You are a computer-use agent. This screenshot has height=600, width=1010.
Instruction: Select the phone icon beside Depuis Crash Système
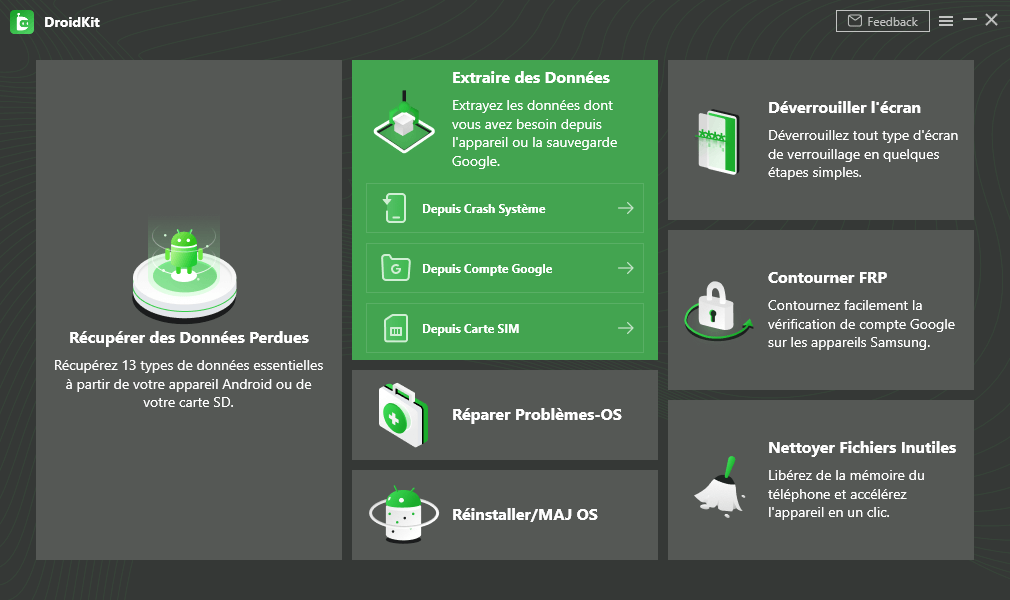coord(394,208)
